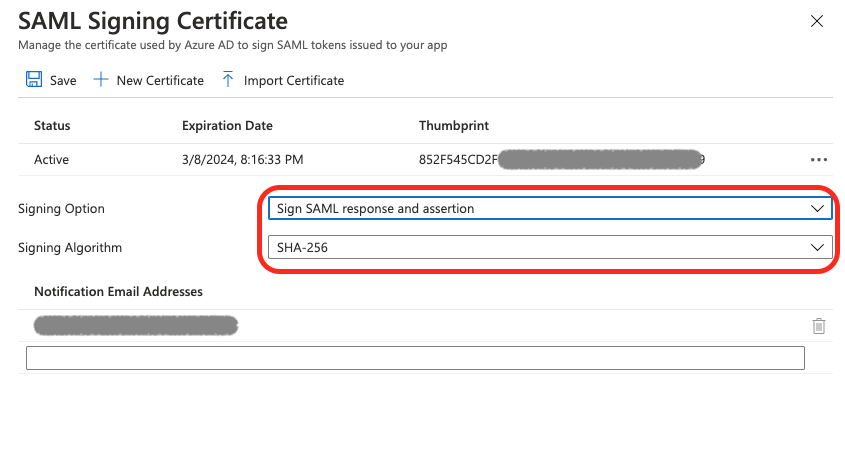Expand the Signing Option dropdown chevron
This screenshot has height=450, width=845.
click(817, 209)
